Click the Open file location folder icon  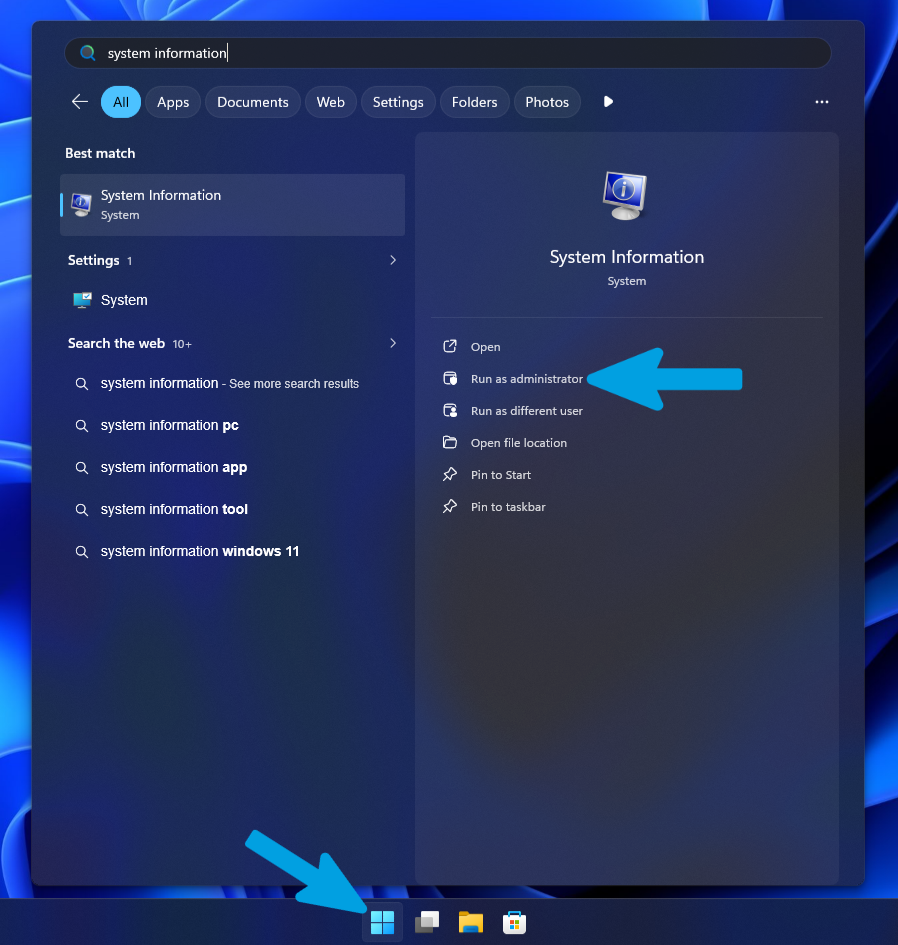pos(450,442)
